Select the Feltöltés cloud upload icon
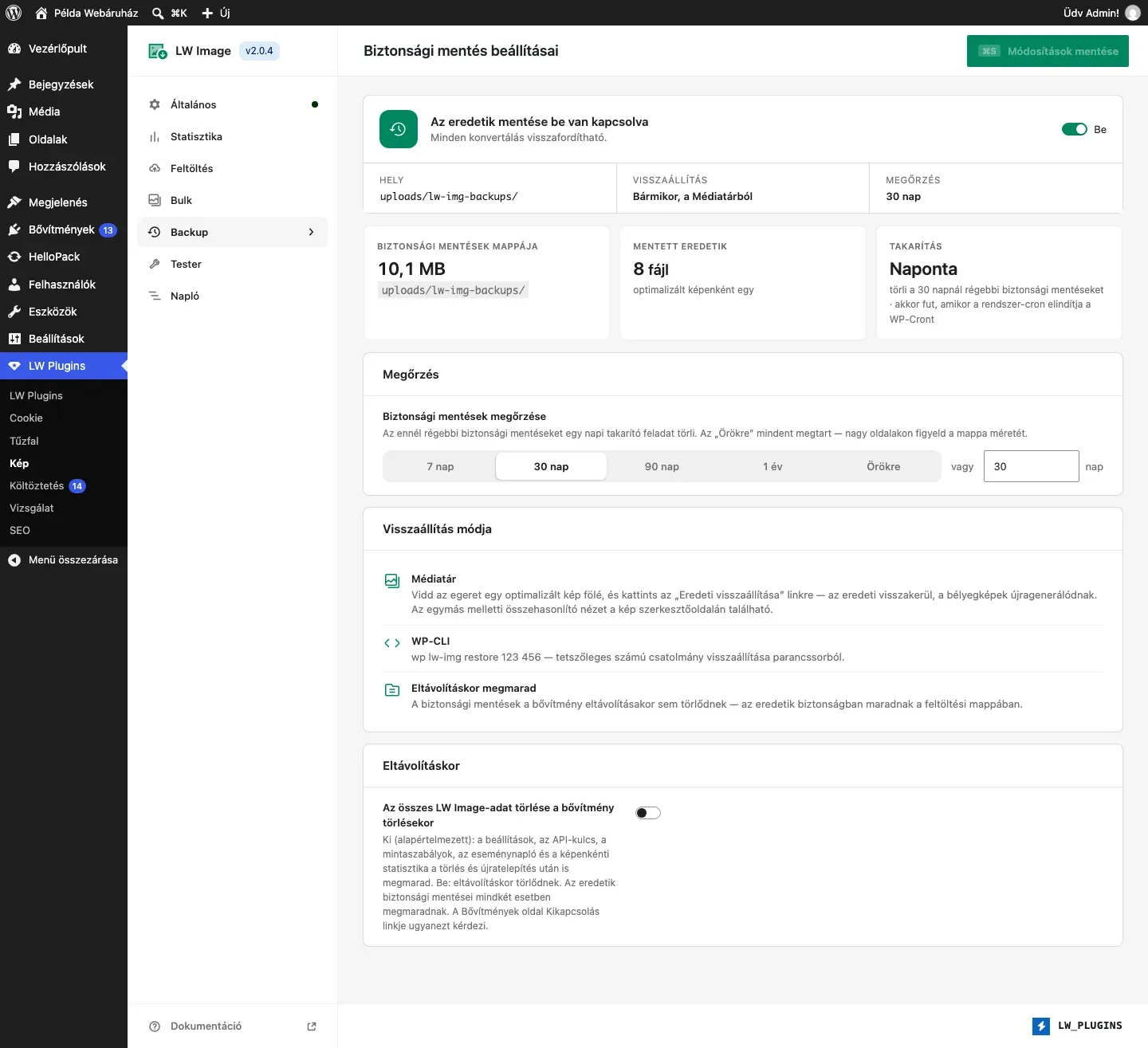 coord(155,169)
